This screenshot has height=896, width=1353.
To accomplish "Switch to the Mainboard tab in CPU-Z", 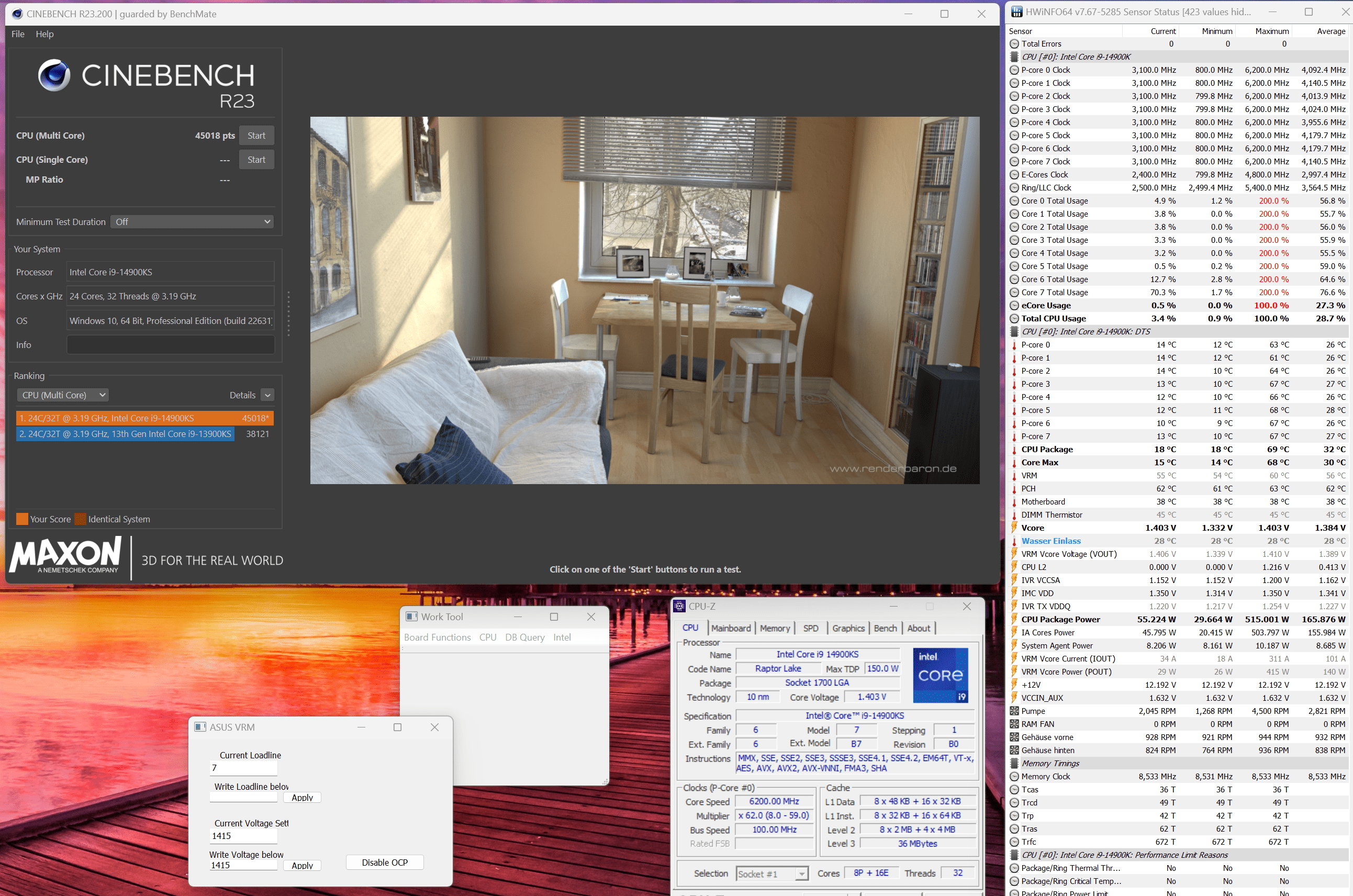I will click(x=731, y=628).
